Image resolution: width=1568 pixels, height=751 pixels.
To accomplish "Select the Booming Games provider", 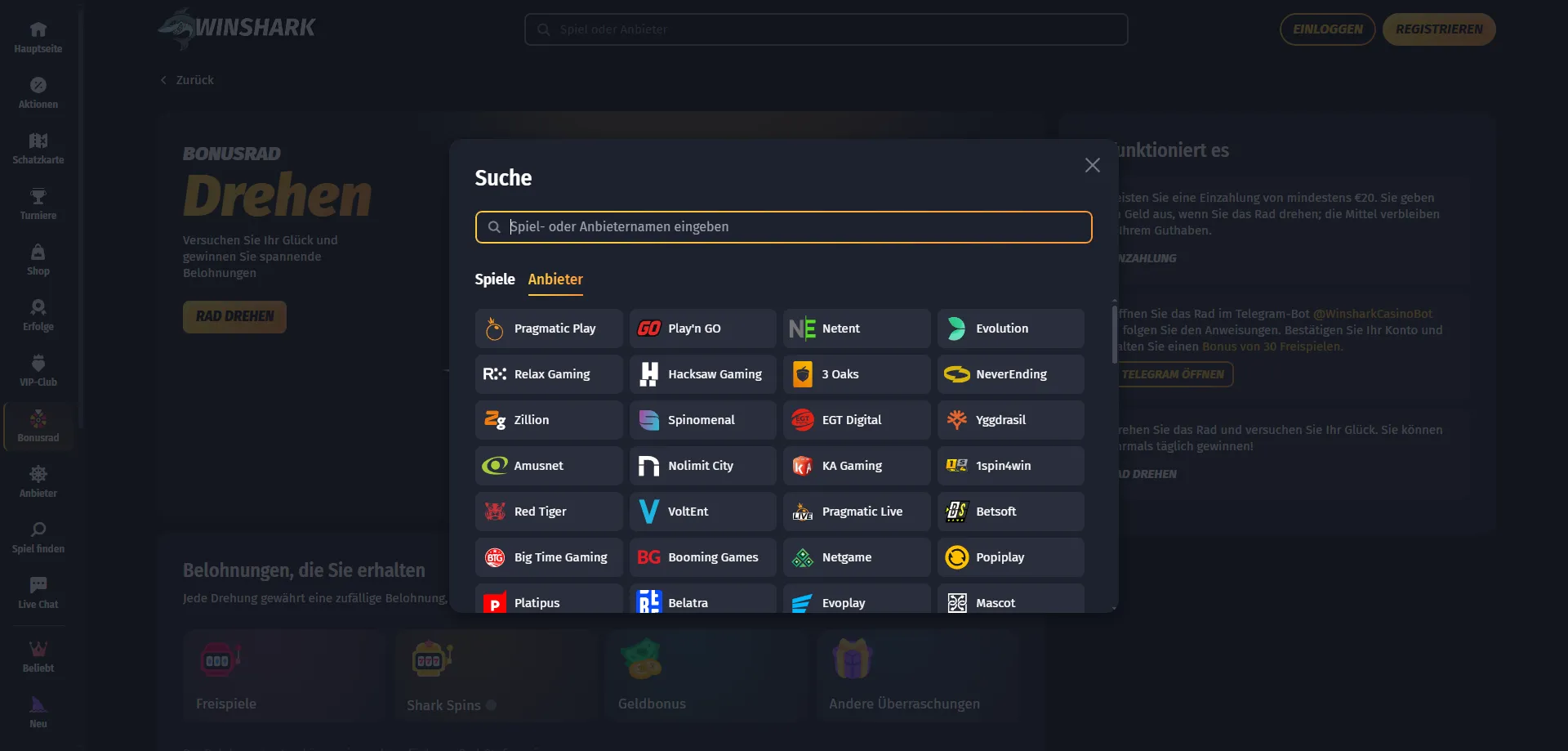I will click(x=702, y=557).
